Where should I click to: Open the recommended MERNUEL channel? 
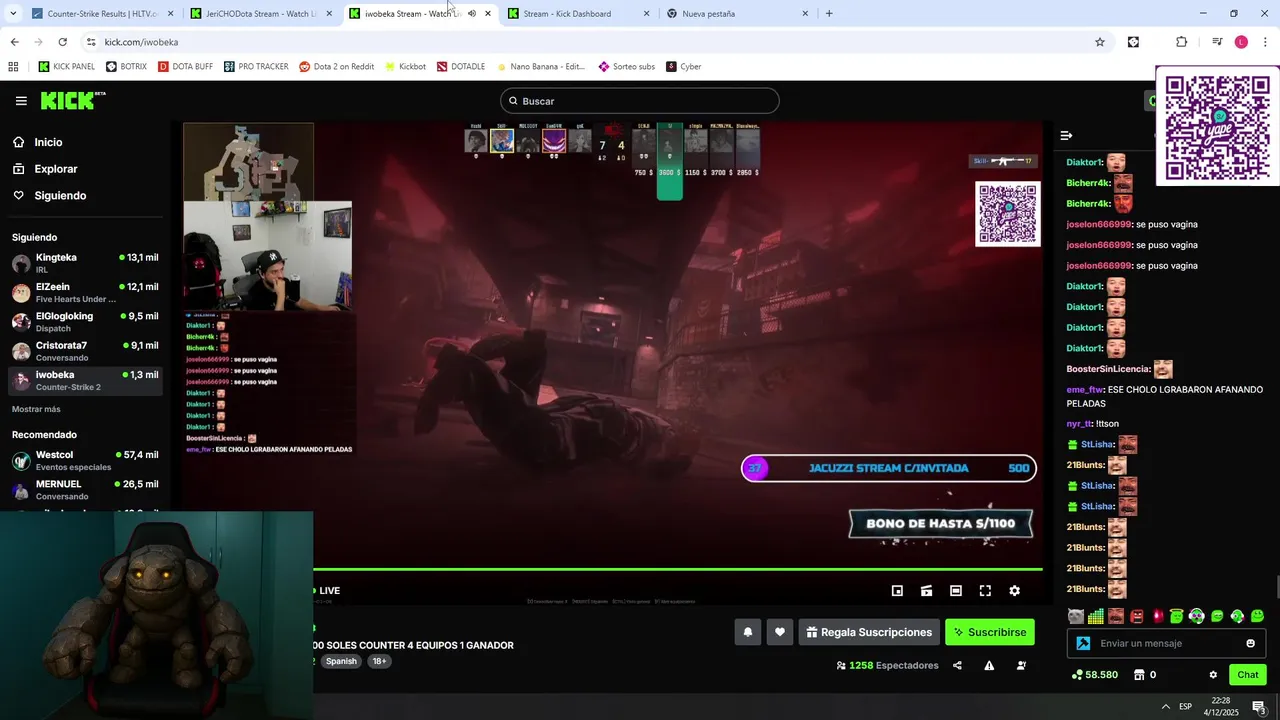85,490
